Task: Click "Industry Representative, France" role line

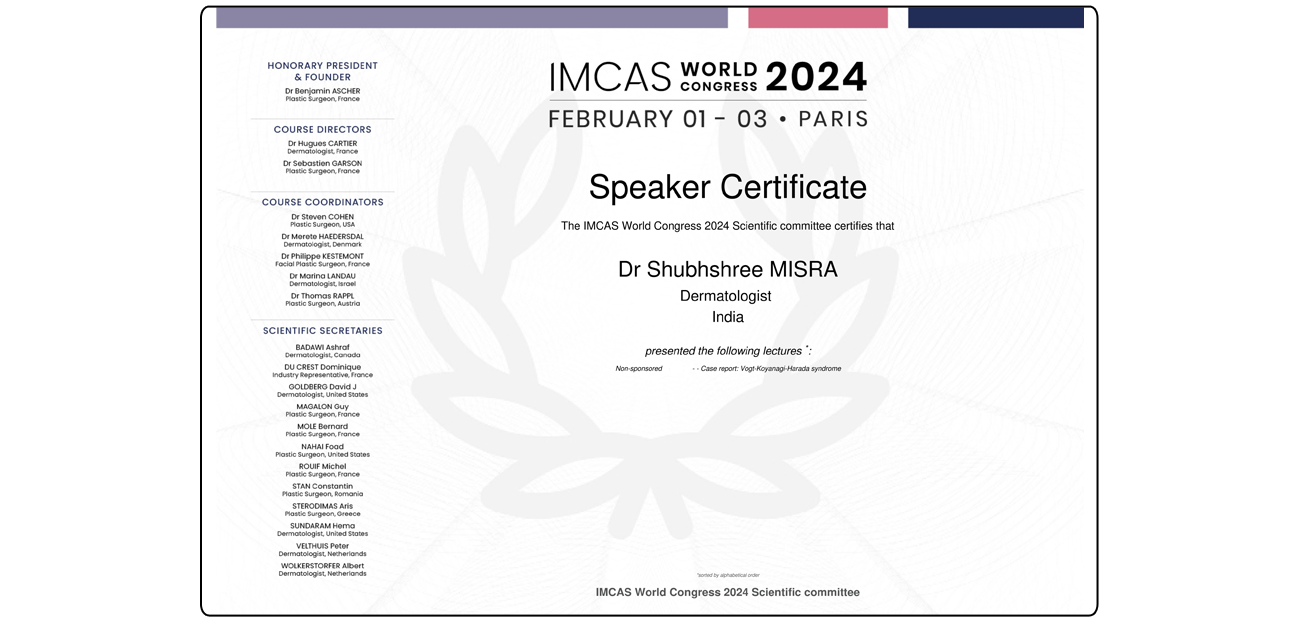Action: [322, 375]
